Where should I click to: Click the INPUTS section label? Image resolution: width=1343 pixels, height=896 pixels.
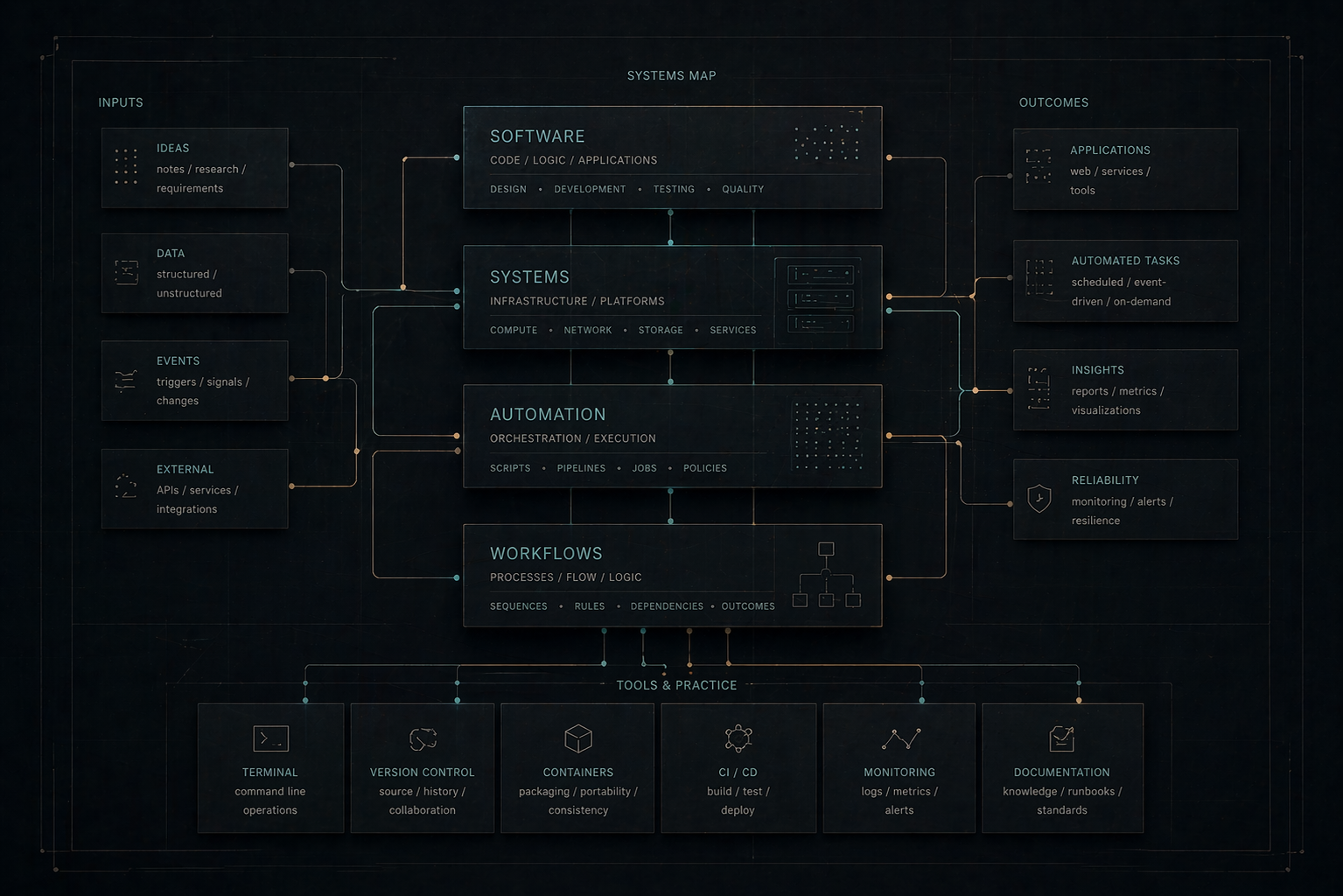pos(121,102)
